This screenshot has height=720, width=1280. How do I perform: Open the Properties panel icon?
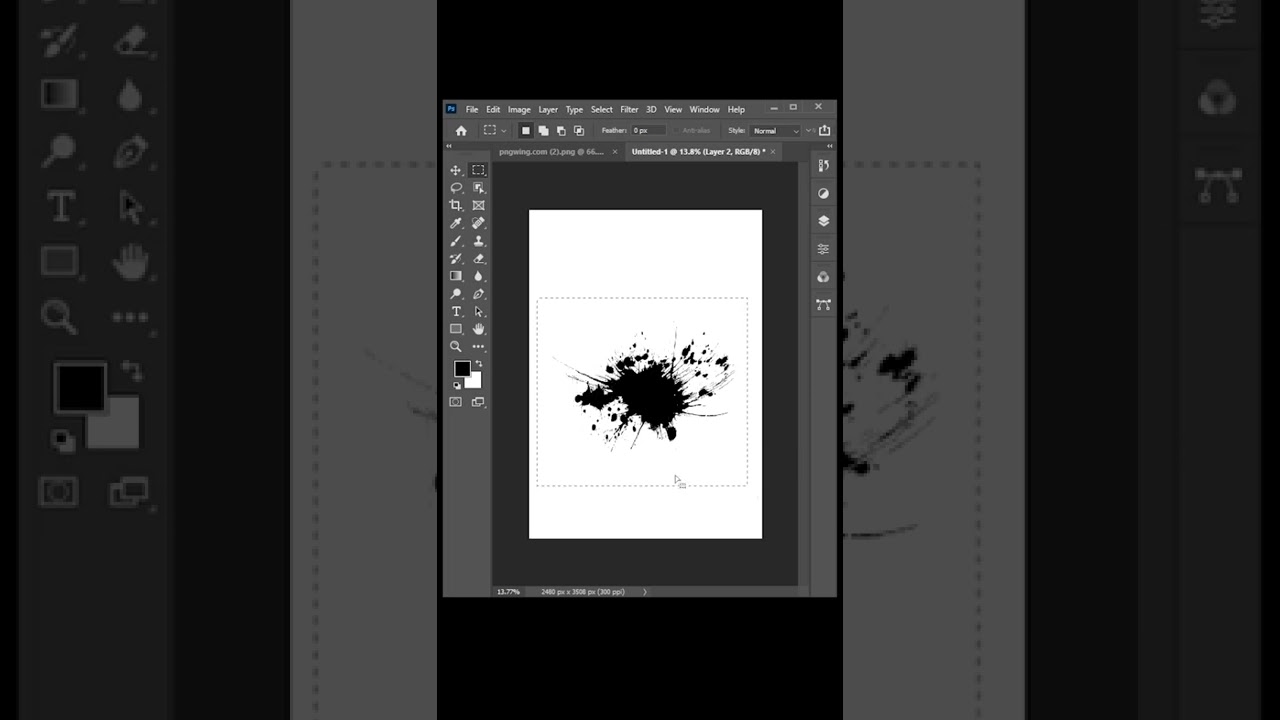pyautogui.click(x=823, y=249)
